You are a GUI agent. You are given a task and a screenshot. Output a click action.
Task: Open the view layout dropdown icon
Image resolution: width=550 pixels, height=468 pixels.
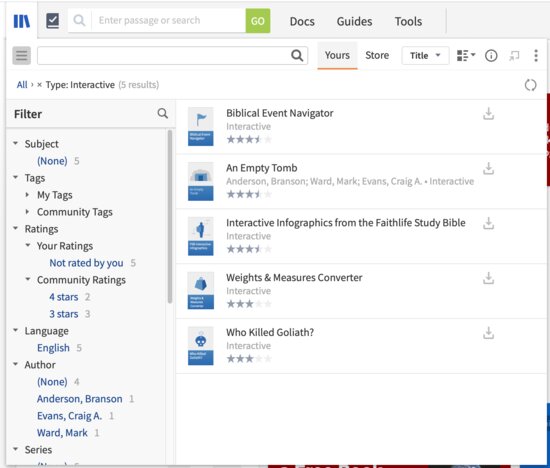466,55
